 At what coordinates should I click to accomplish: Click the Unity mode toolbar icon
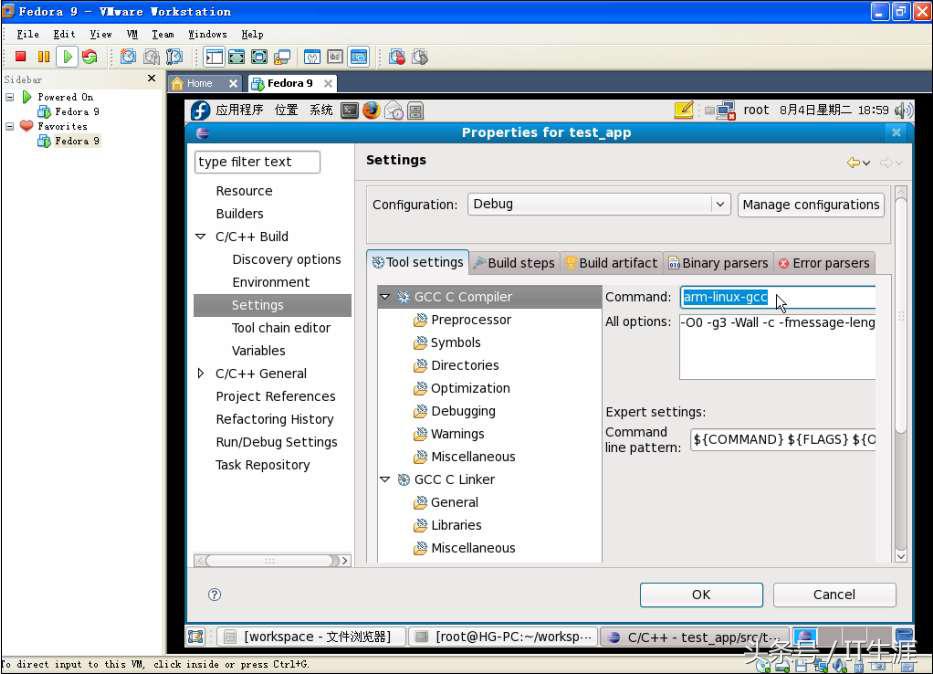click(x=281, y=57)
